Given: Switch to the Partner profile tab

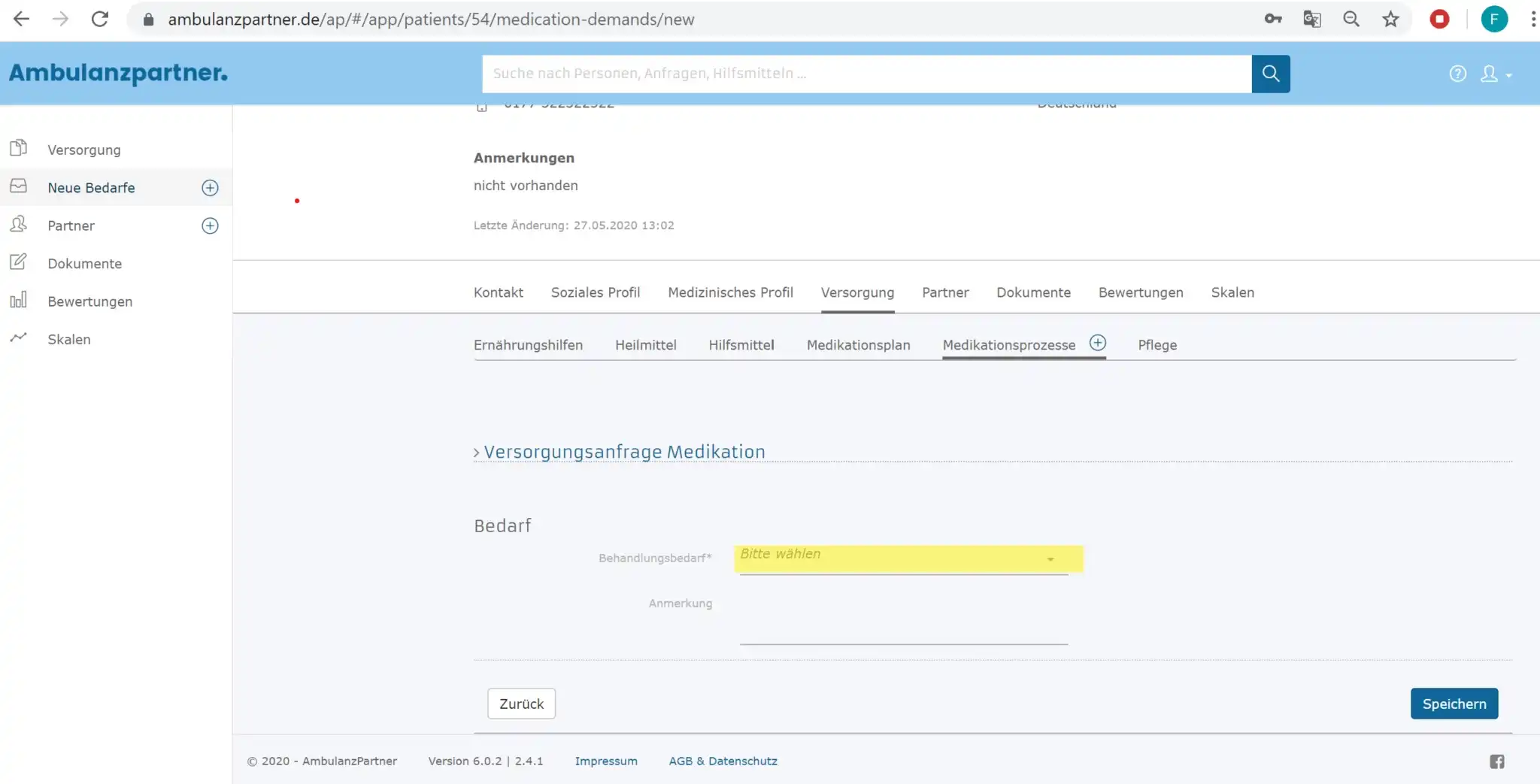Looking at the screenshot, I should 945,292.
